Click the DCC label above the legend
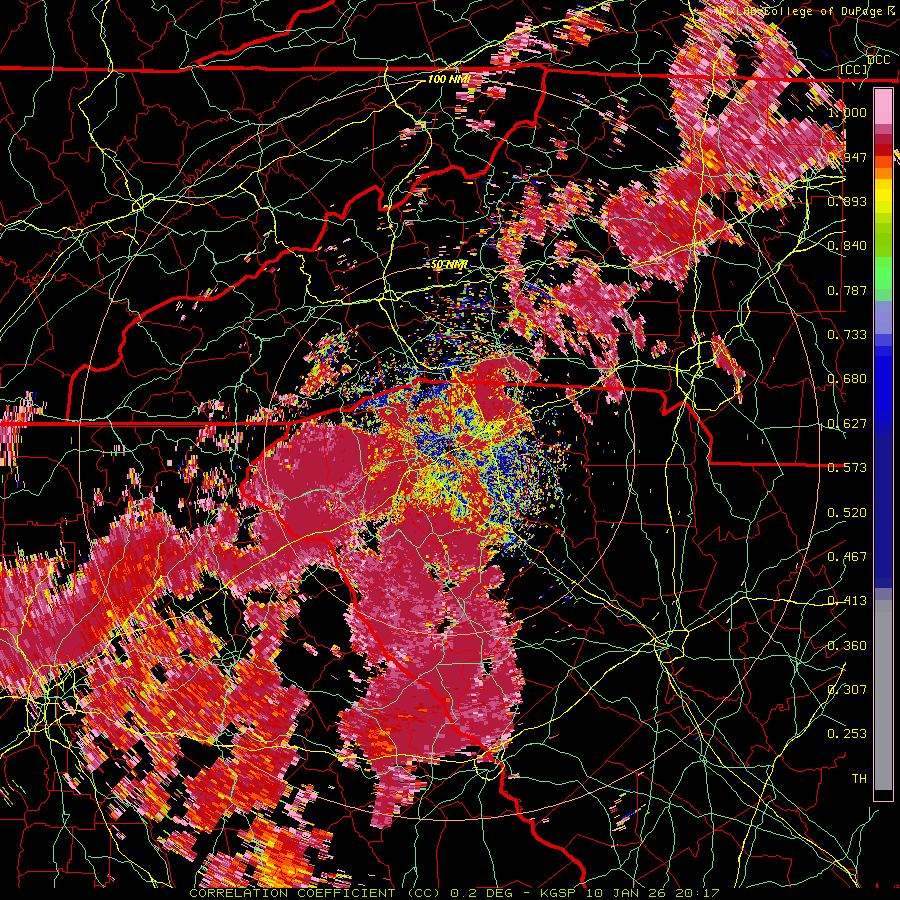This screenshot has width=900, height=900. [x=879, y=60]
